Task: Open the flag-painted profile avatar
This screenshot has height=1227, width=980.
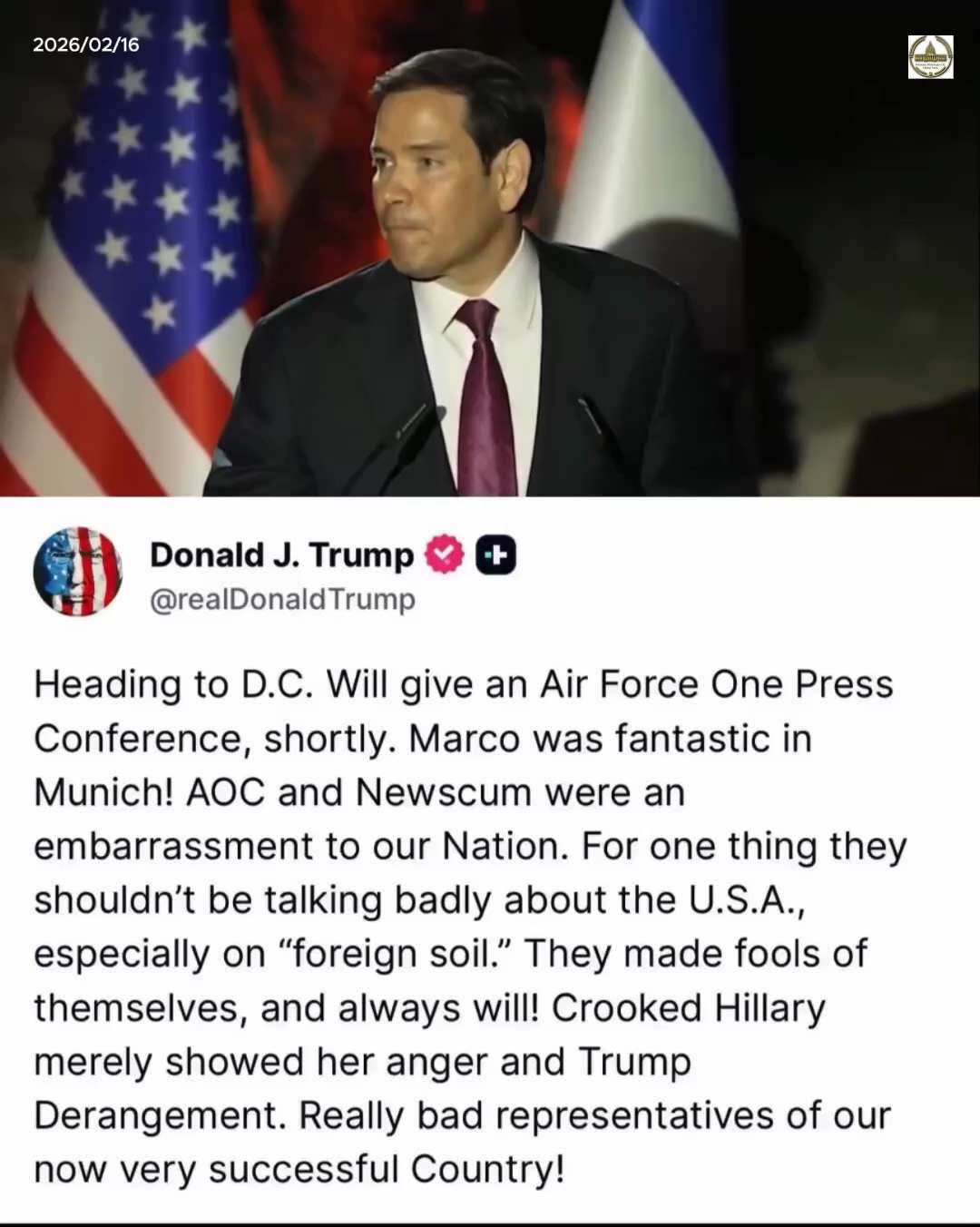Action: 77,572
